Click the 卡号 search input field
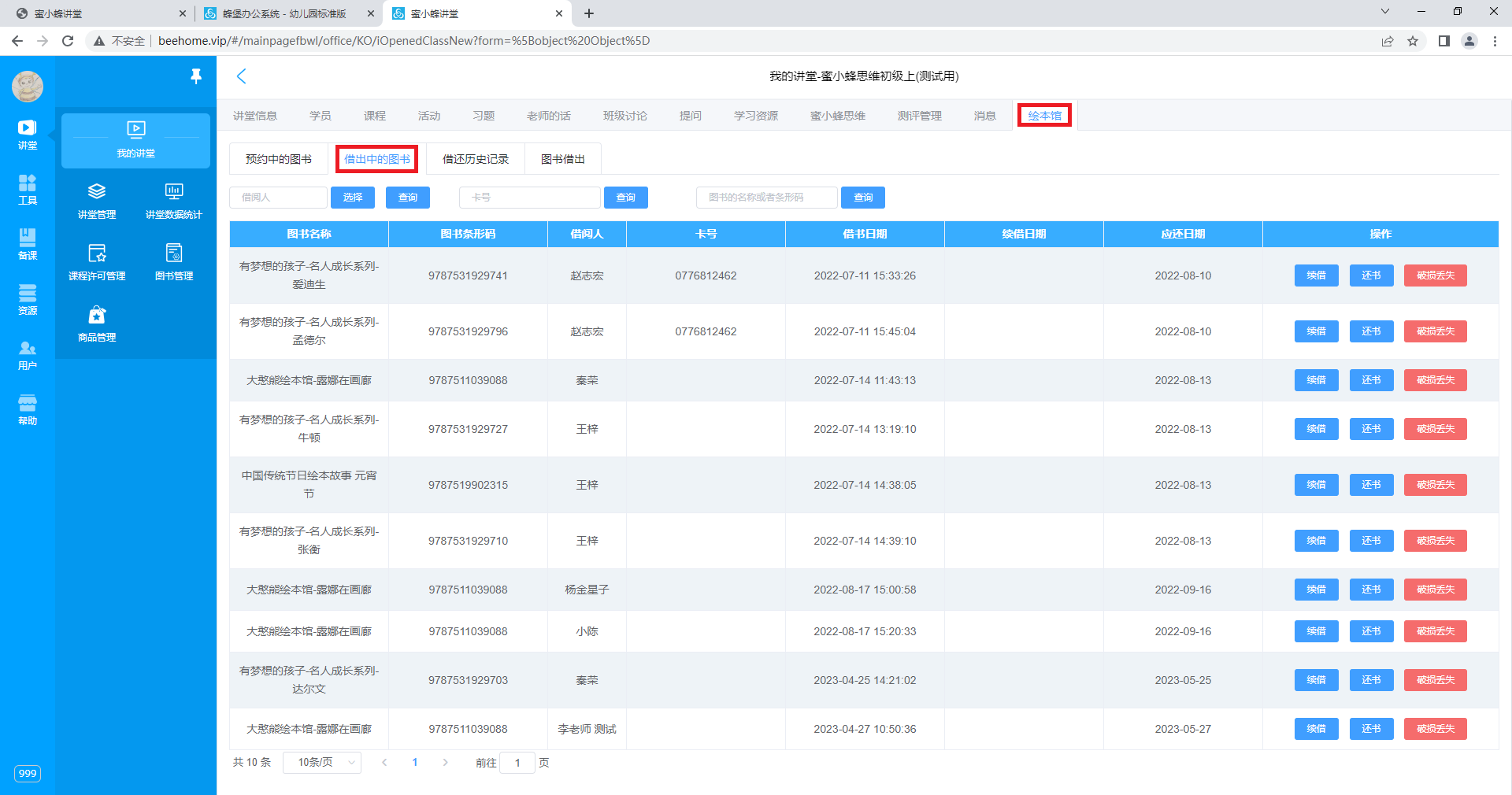The image size is (1512, 795). point(530,198)
